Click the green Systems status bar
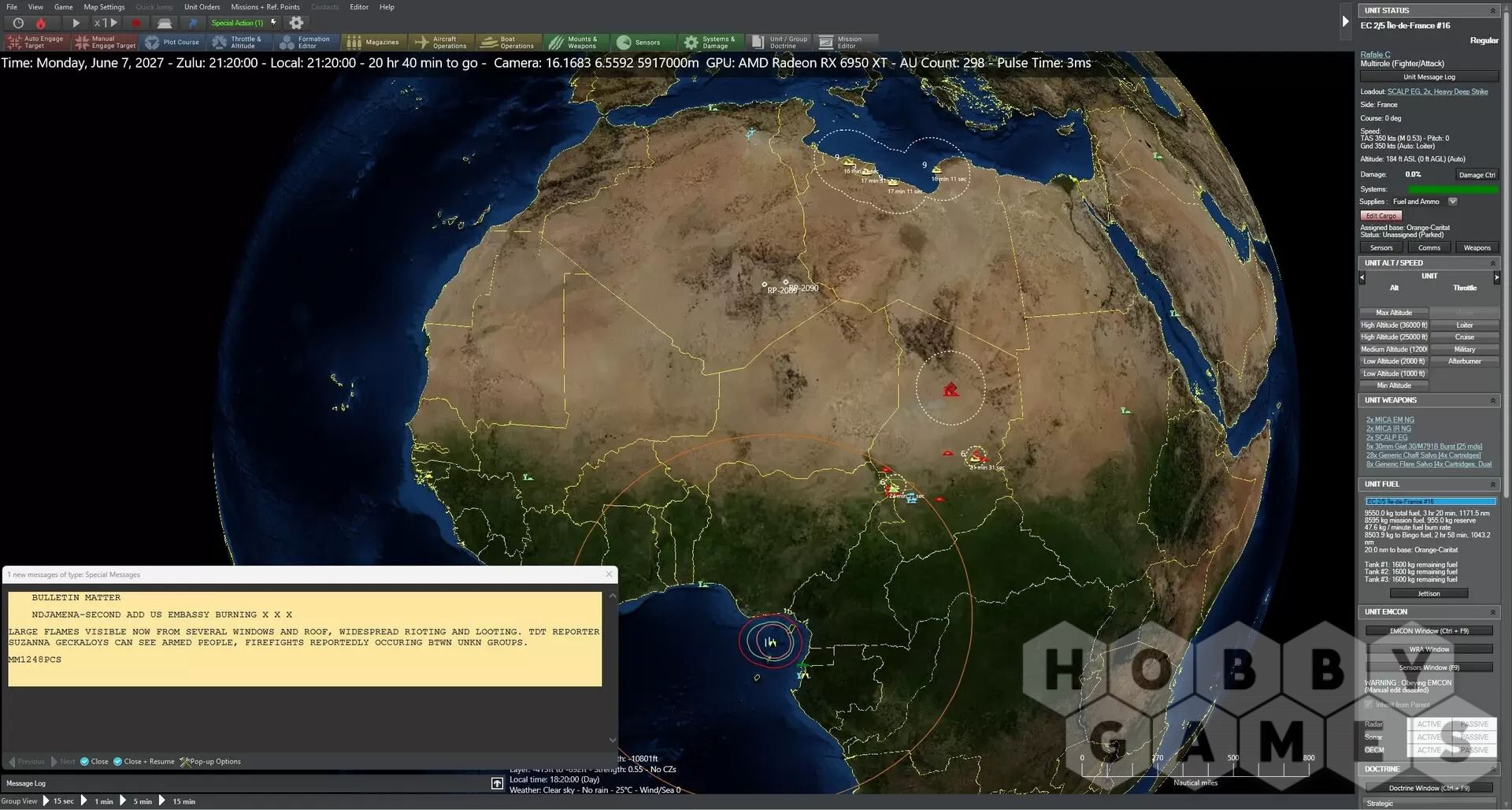The image size is (1512, 810). 1452,189
